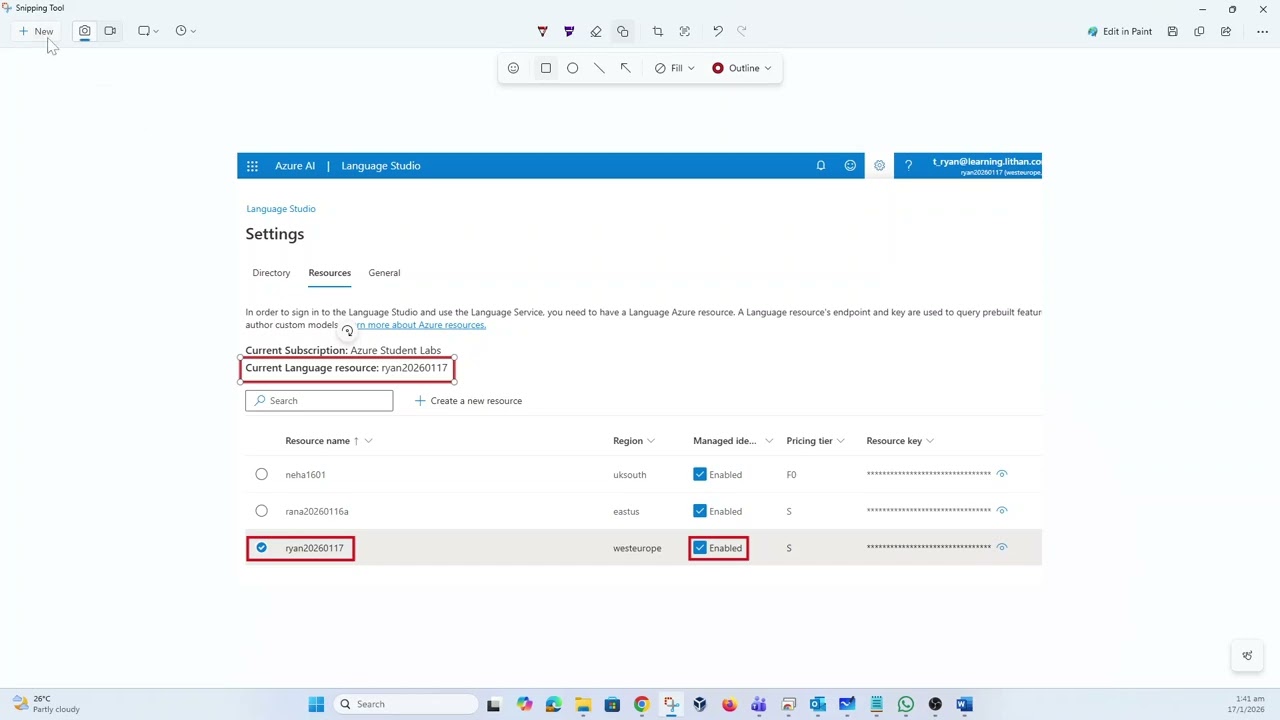Click the Windows taskbar Search box

[x=405, y=704]
